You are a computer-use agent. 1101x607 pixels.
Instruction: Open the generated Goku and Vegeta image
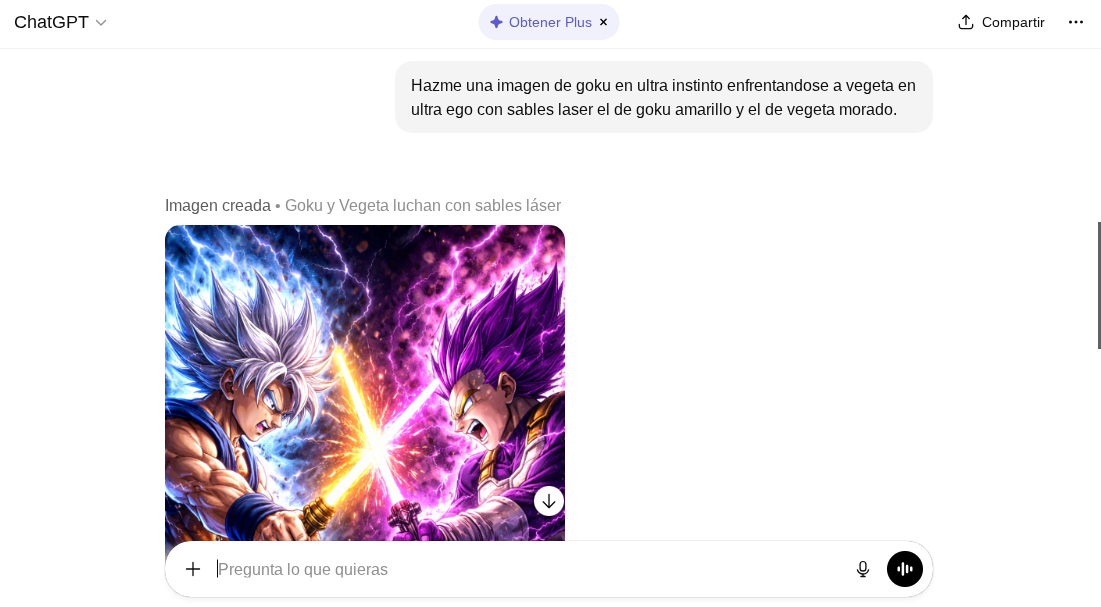(x=364, y=383)
